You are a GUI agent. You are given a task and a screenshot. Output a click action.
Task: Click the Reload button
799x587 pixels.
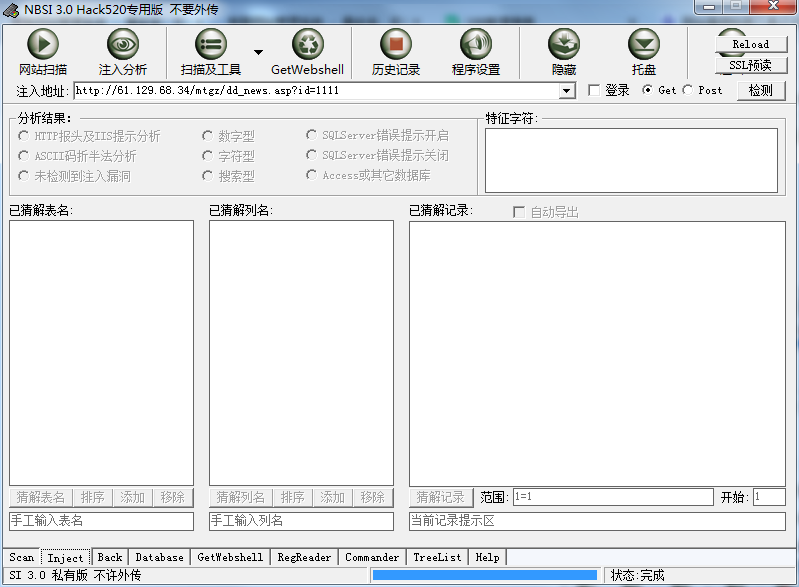pos(750,44)
